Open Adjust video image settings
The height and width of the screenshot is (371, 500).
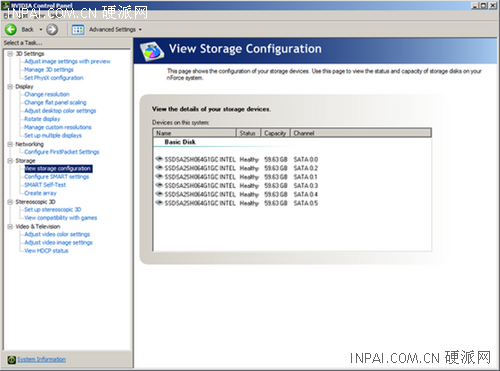58,243
